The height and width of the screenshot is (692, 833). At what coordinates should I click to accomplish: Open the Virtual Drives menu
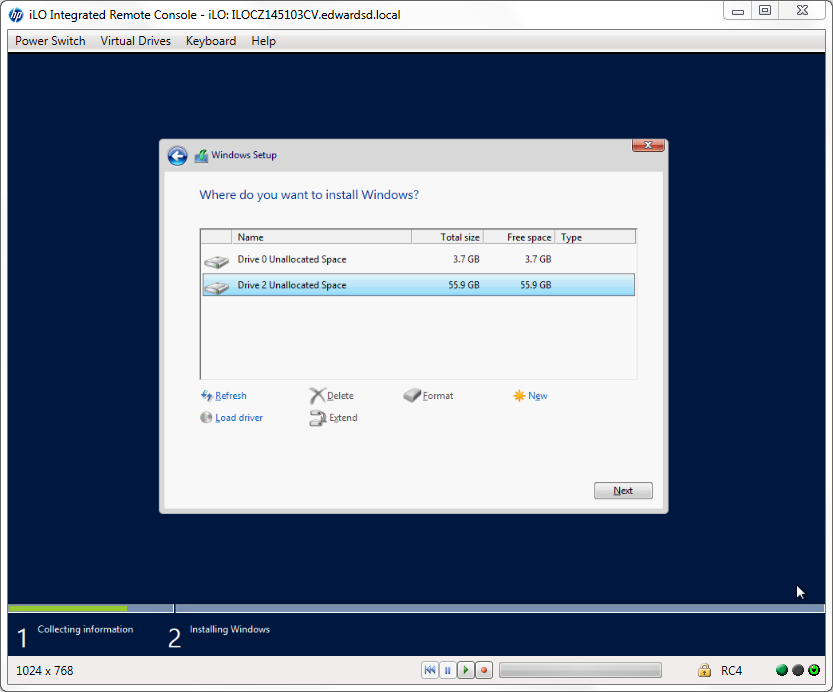[x=135, y=41]
